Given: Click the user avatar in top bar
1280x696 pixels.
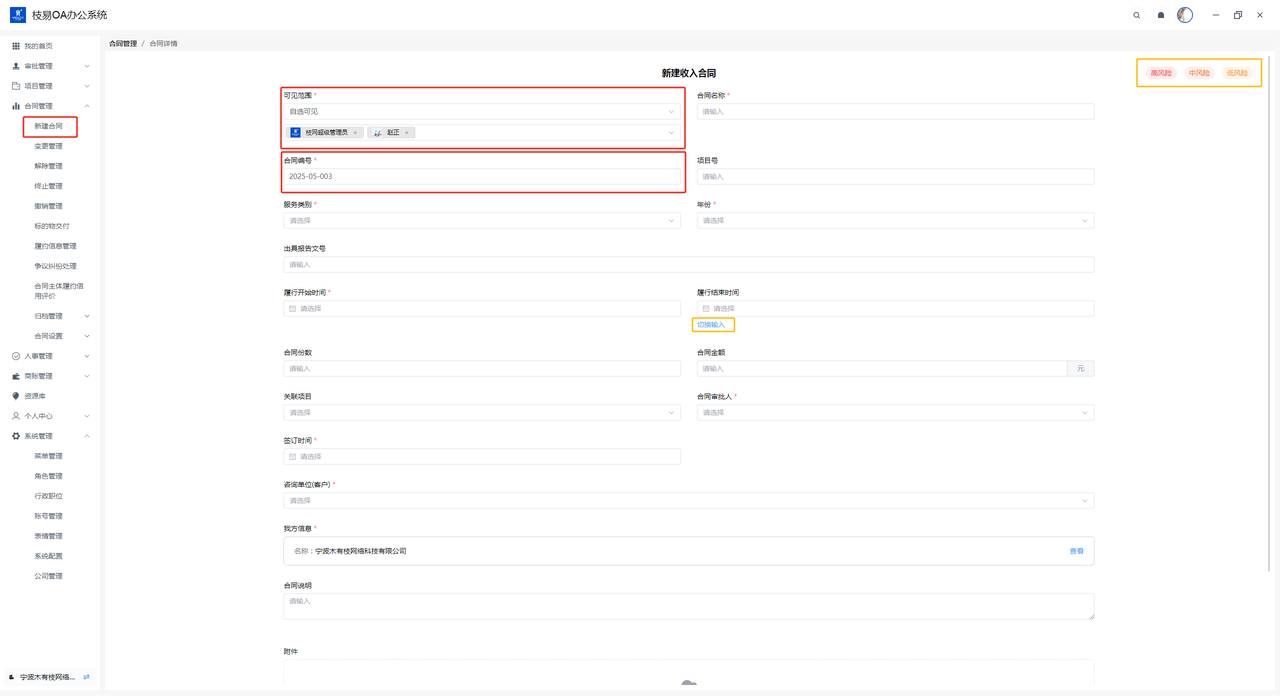Looking at the screenshot, I should coord(1185,15).
